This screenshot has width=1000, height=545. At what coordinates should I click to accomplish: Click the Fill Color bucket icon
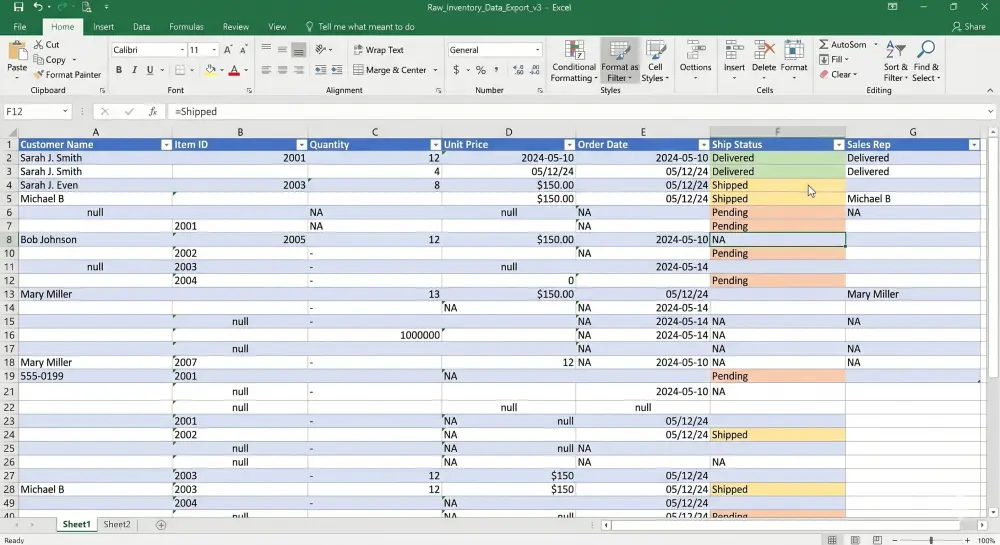point(210,70)
